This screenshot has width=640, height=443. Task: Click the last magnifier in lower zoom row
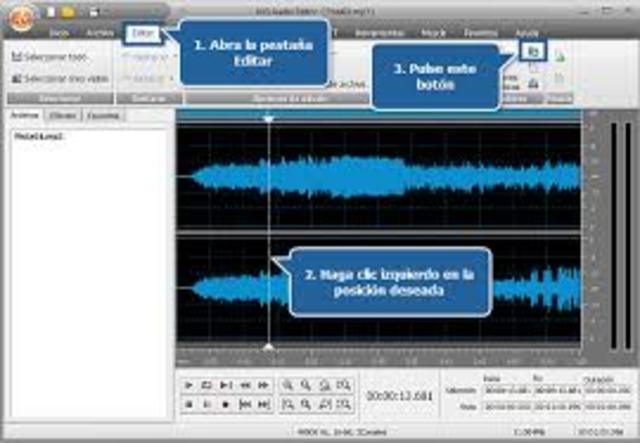pos(344,405)
